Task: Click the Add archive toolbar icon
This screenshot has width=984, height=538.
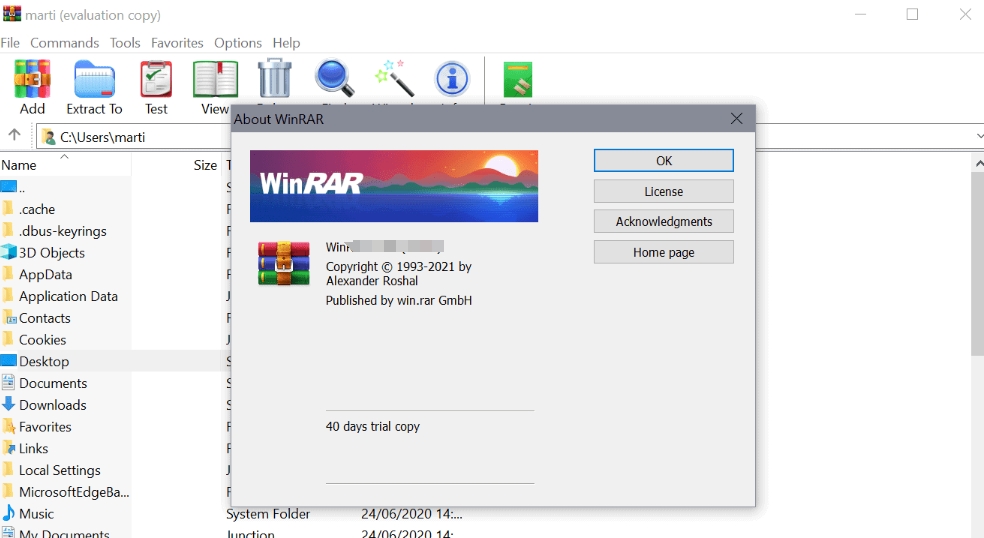Action: (x=32, y=79)
